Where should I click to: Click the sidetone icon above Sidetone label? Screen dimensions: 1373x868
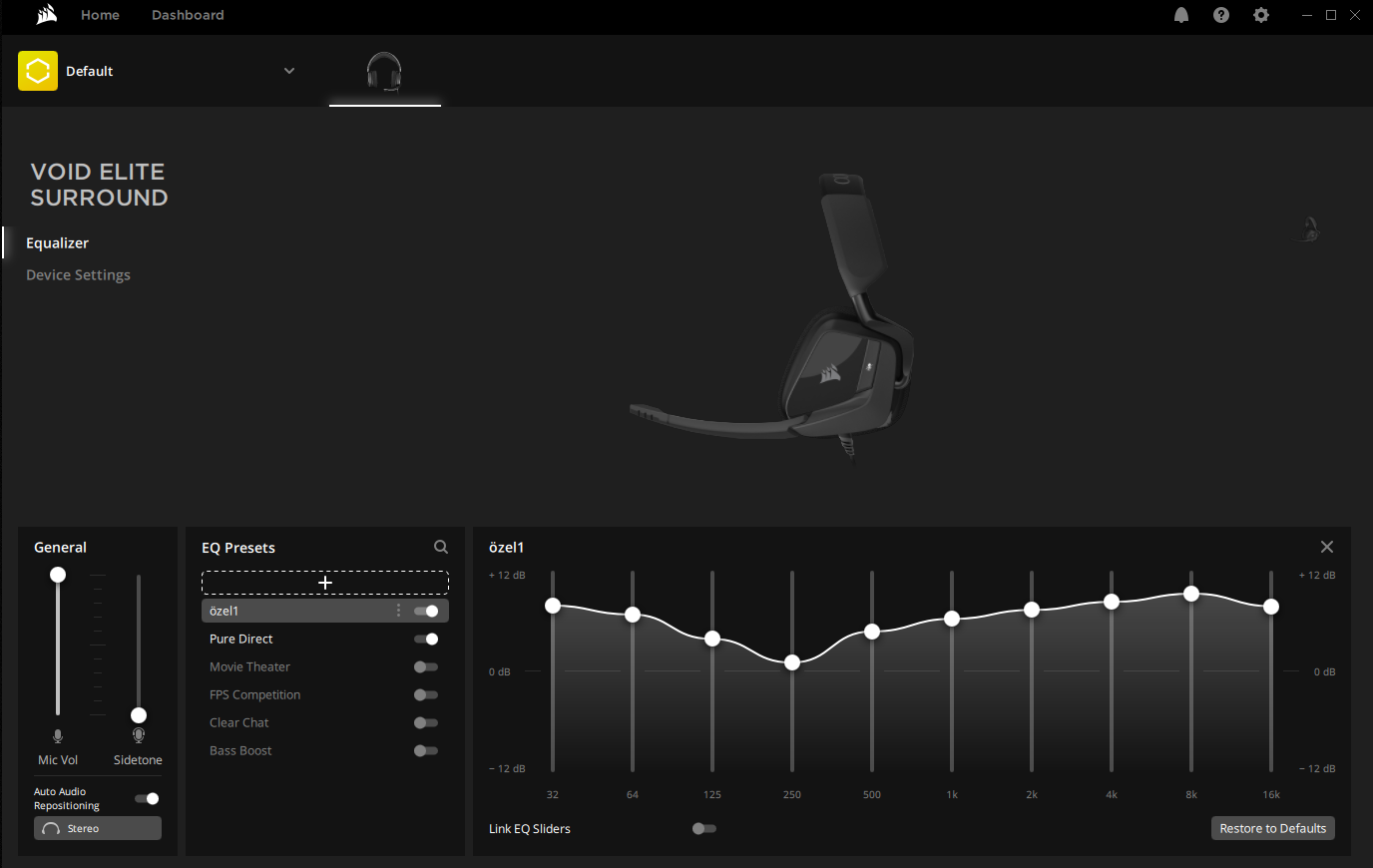[139, 736]
